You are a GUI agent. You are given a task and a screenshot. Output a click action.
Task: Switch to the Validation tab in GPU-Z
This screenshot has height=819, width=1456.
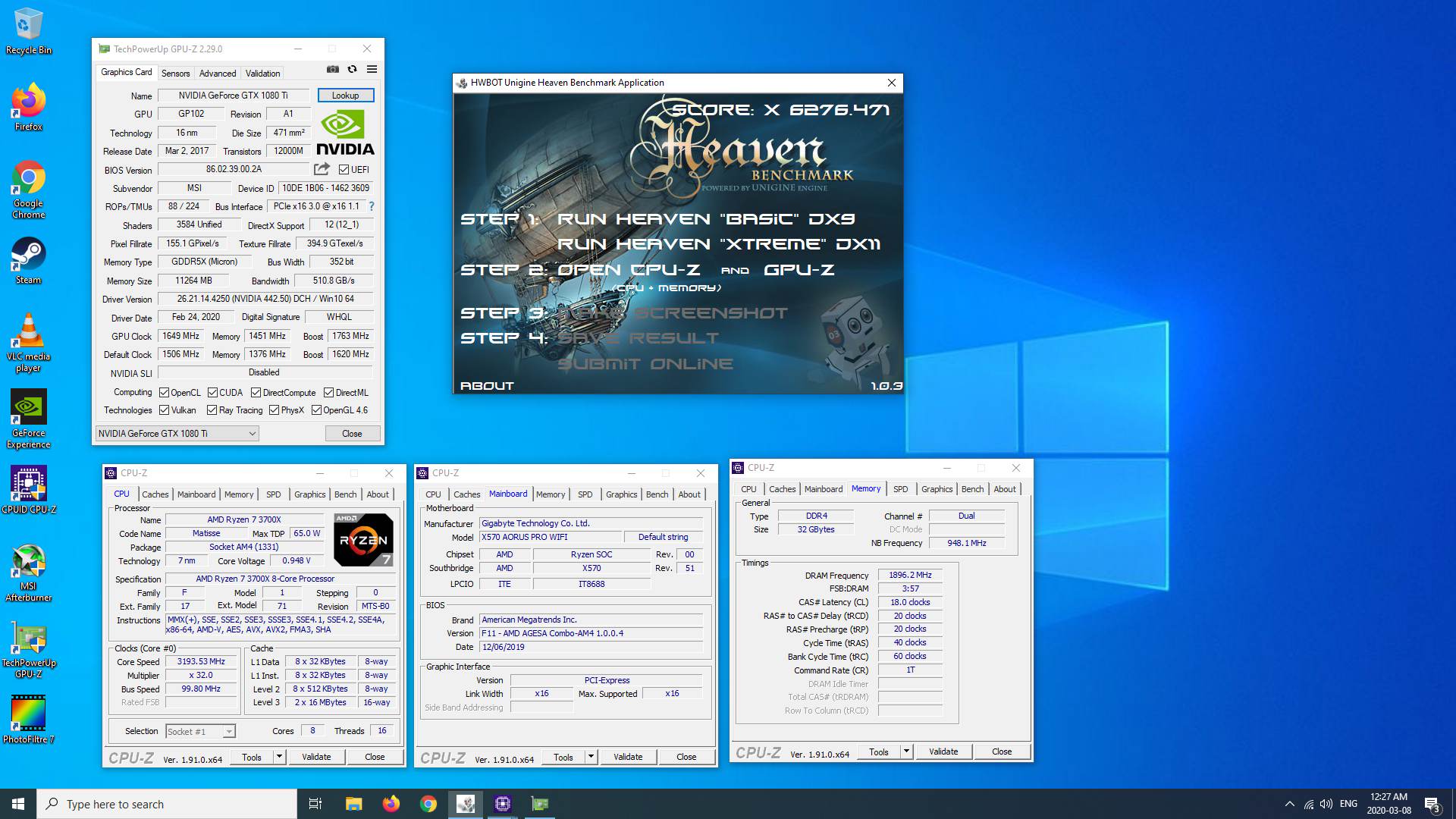point(262,74)
